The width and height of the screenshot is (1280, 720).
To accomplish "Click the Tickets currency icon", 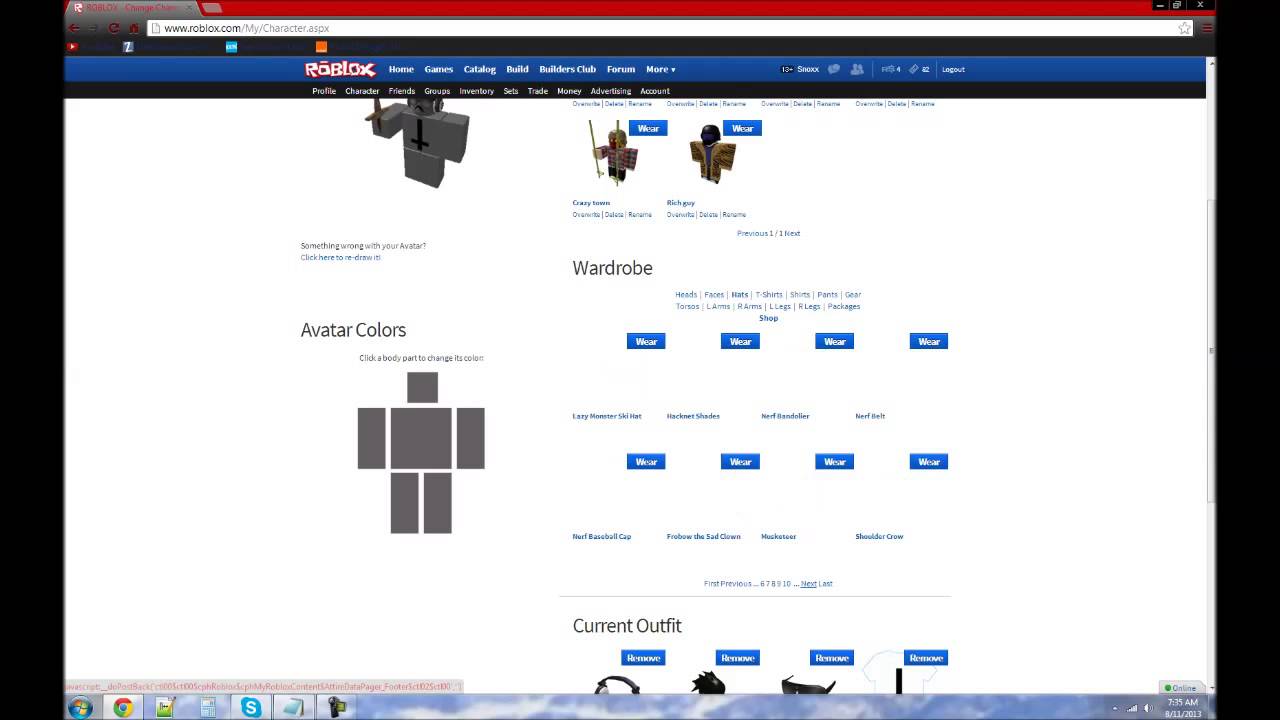I will pos(914,69).
